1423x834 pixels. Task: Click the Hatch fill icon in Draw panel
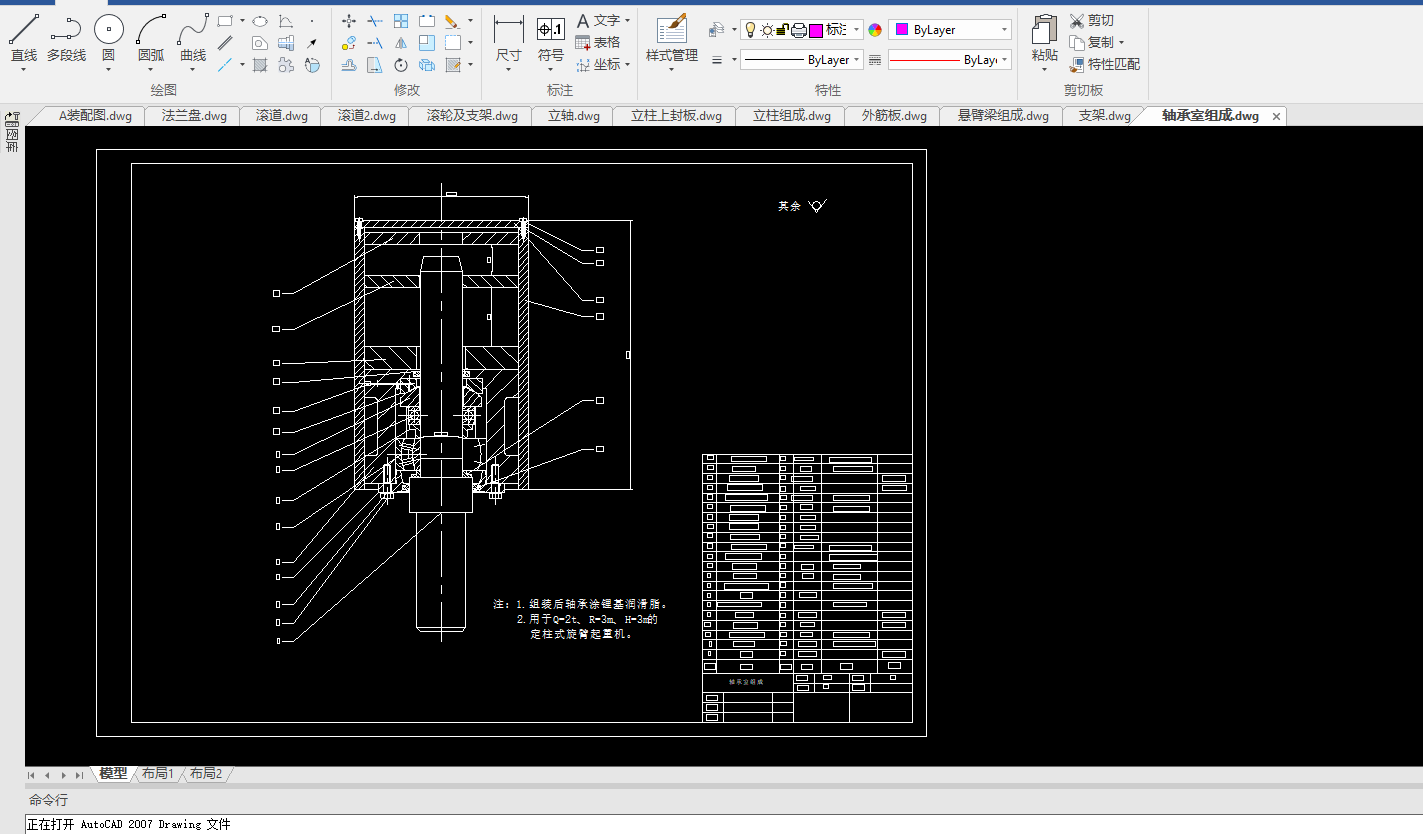pyautogui.click(x=259, y=65)
